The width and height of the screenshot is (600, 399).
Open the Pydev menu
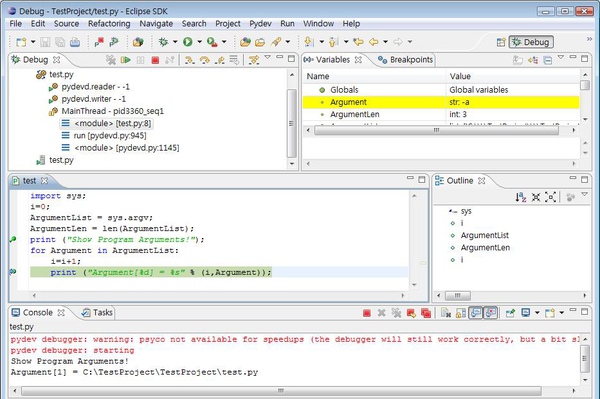260,24
